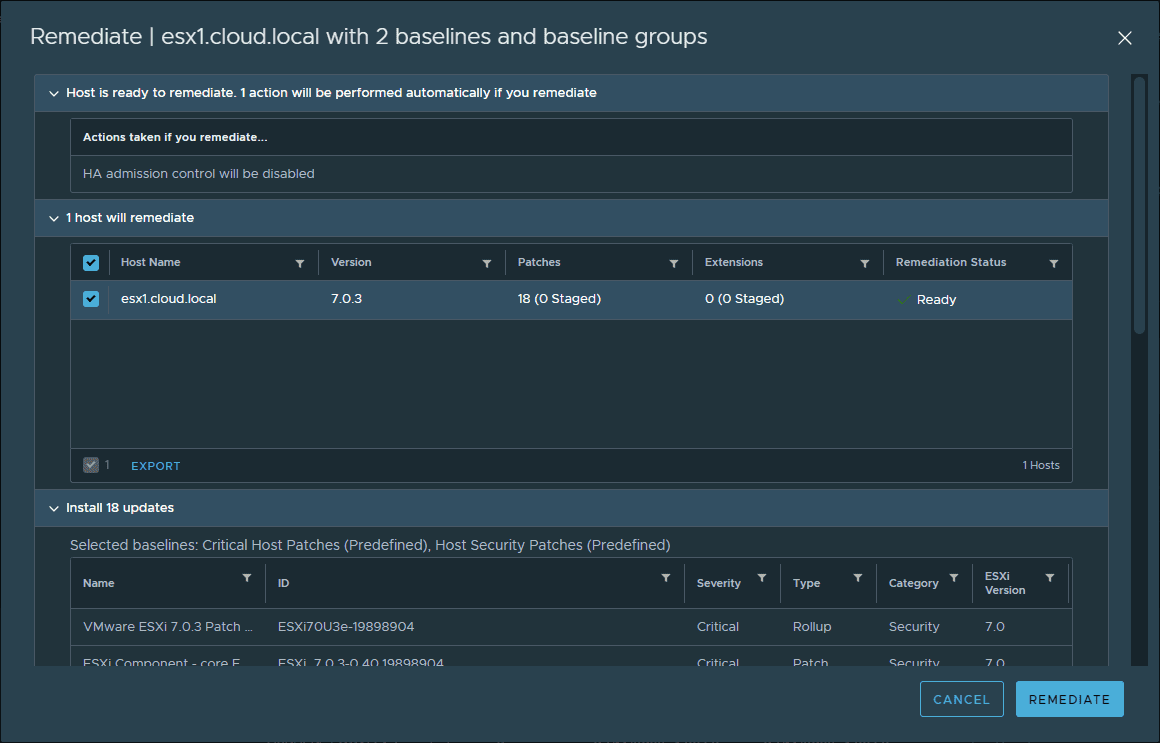1160x743 pixels.
Task: Click the Host Name column filter icon
Action: [x=300, y=264]
